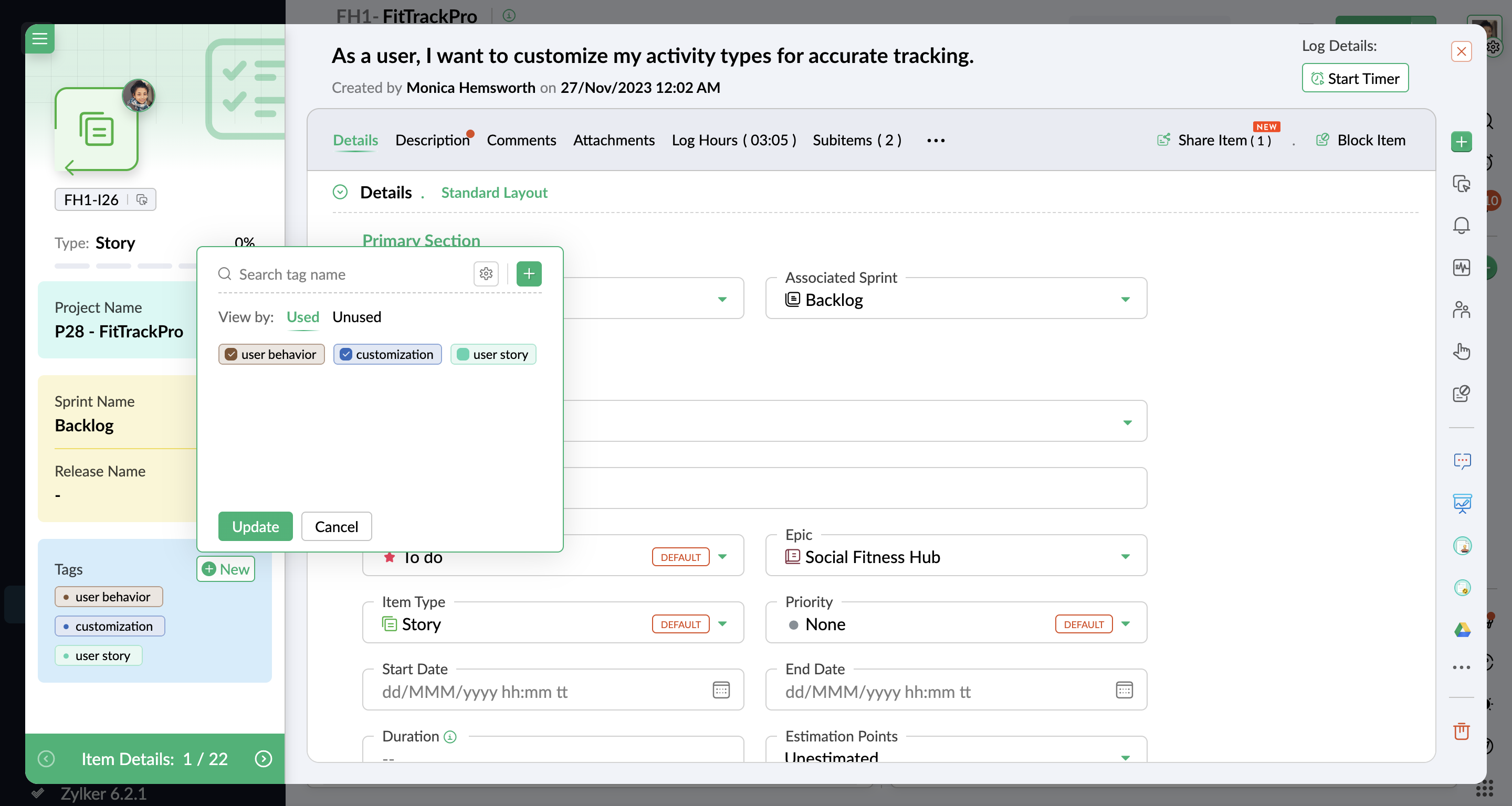Open the Priority None dropdown
This screenshot has width=1512, height=806.
click(x=1125, y=623)
